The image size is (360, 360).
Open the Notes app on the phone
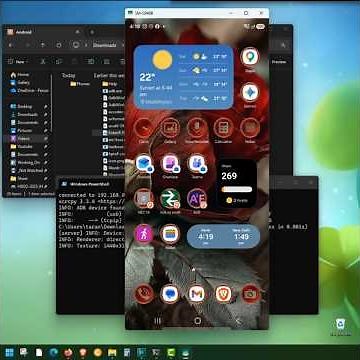tap(250, 128)
